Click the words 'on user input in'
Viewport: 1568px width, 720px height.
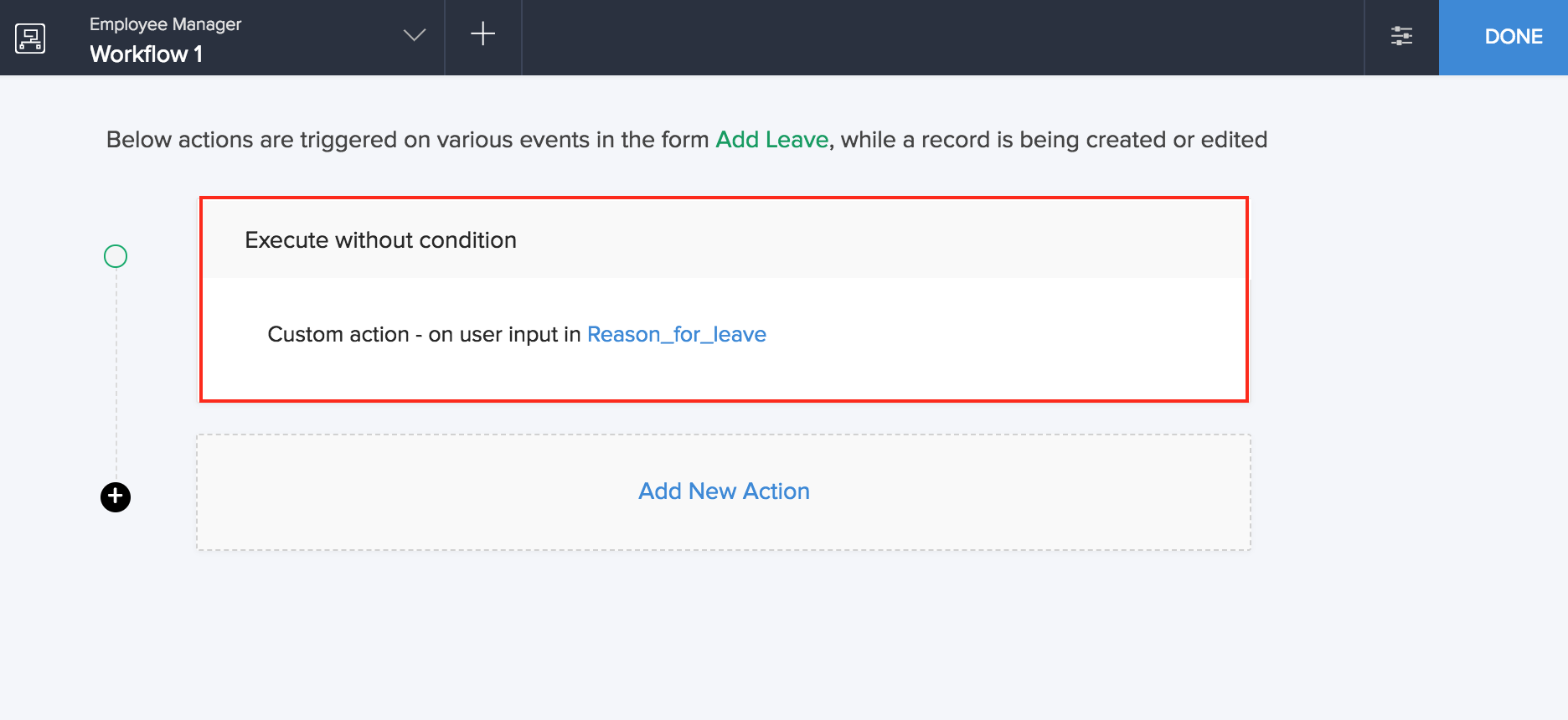[x=504, y=335]
